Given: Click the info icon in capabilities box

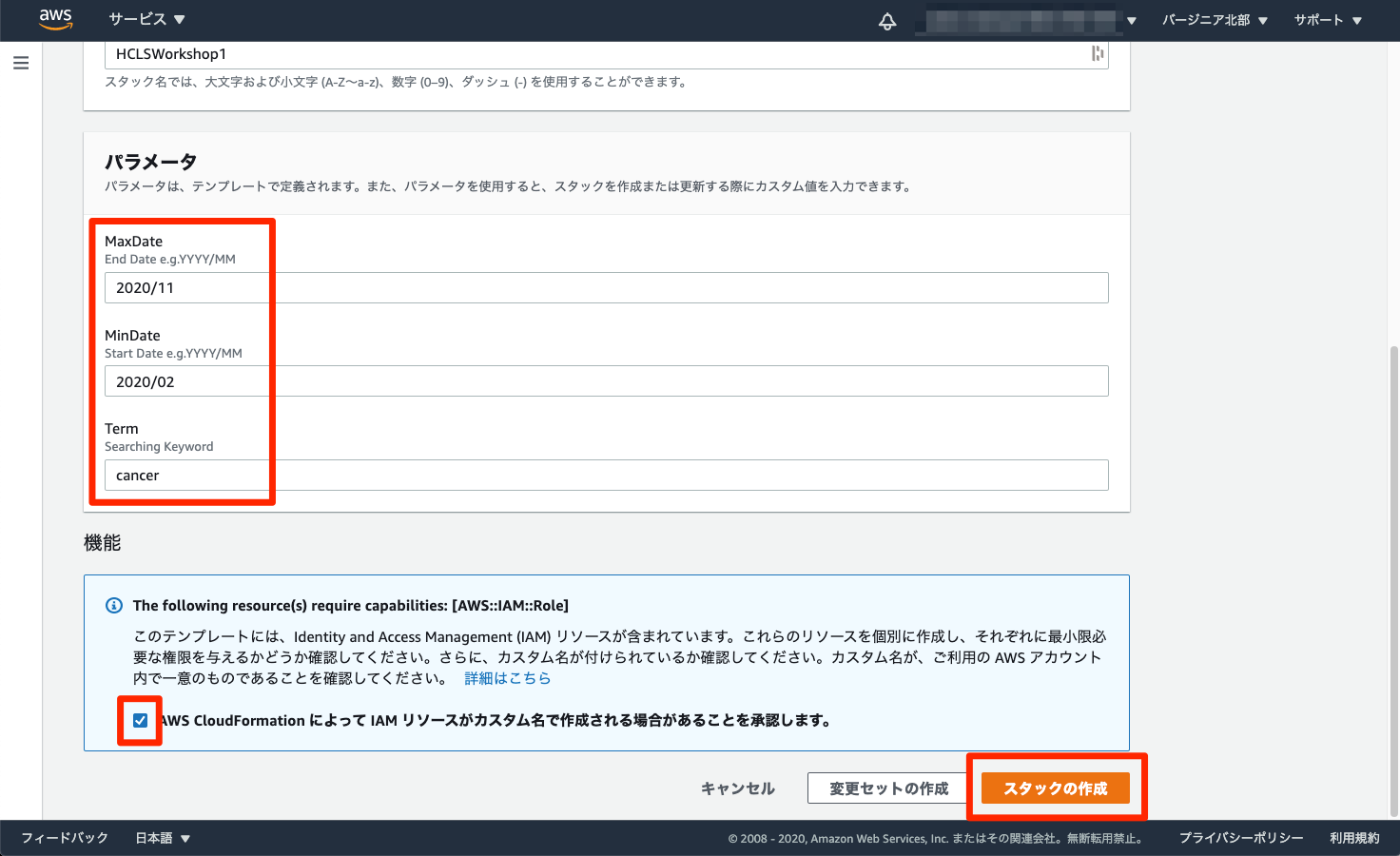Looking at the screenshot, I should tap(114, 605).
